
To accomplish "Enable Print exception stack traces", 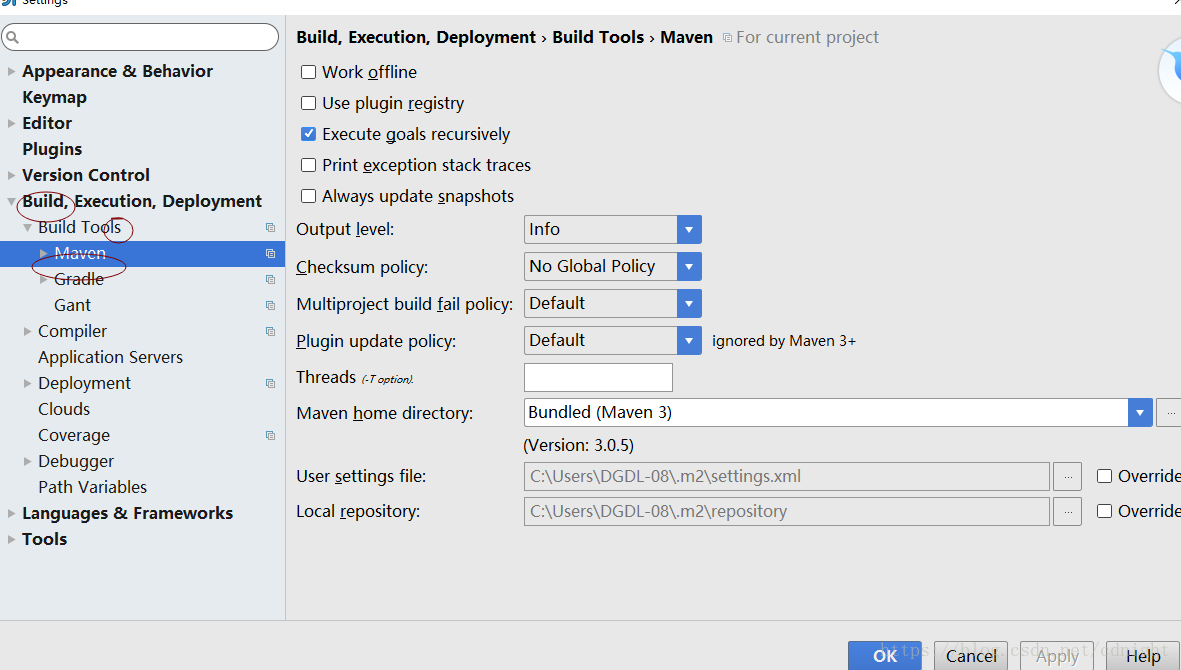I will click(x=308, y=165).
